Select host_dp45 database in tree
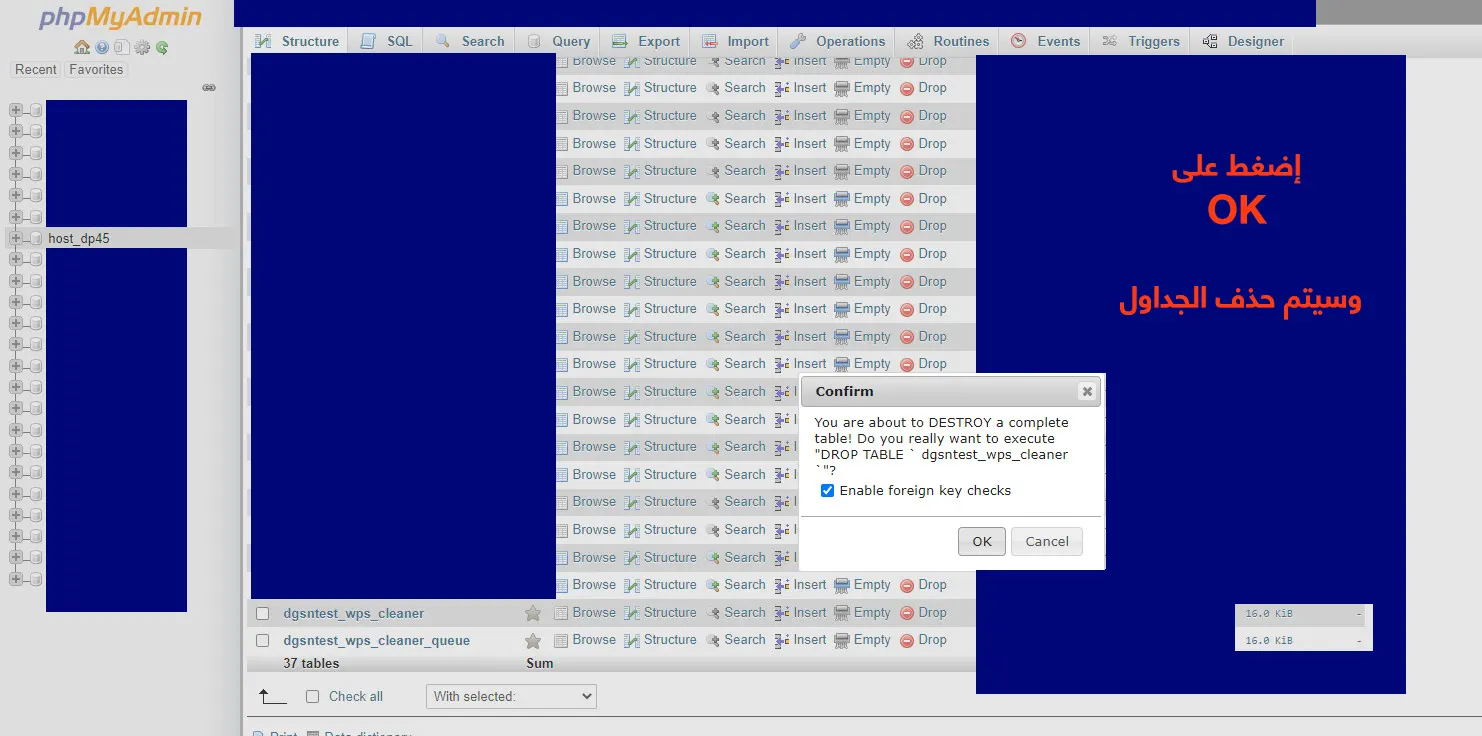The width and height of the screenshot is (1482, 736). [x=79, y=239]
